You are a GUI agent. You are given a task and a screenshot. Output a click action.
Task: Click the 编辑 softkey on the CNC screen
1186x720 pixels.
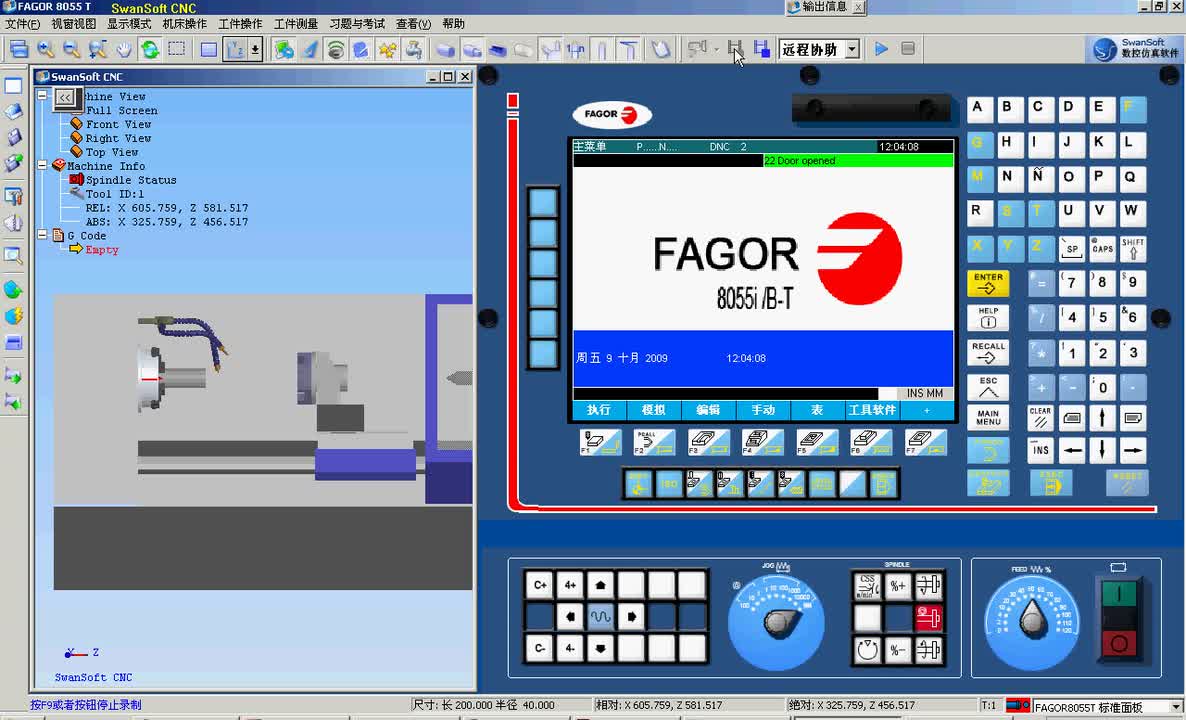(708, 410)
